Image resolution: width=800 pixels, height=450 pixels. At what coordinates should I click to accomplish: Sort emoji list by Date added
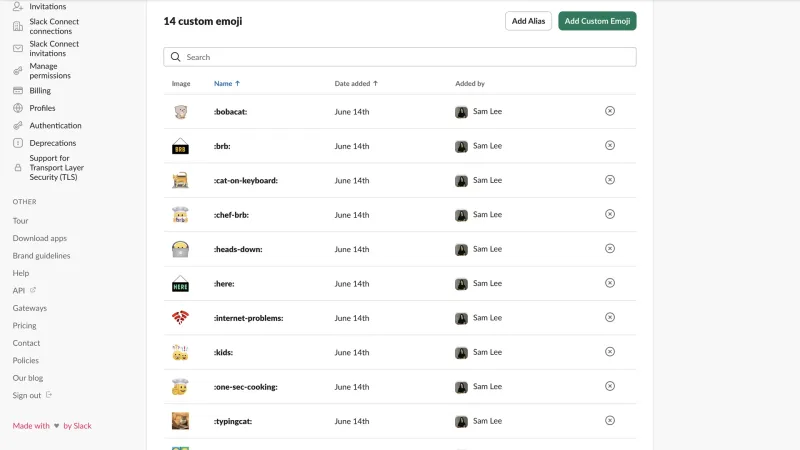[x=356, y=83]
